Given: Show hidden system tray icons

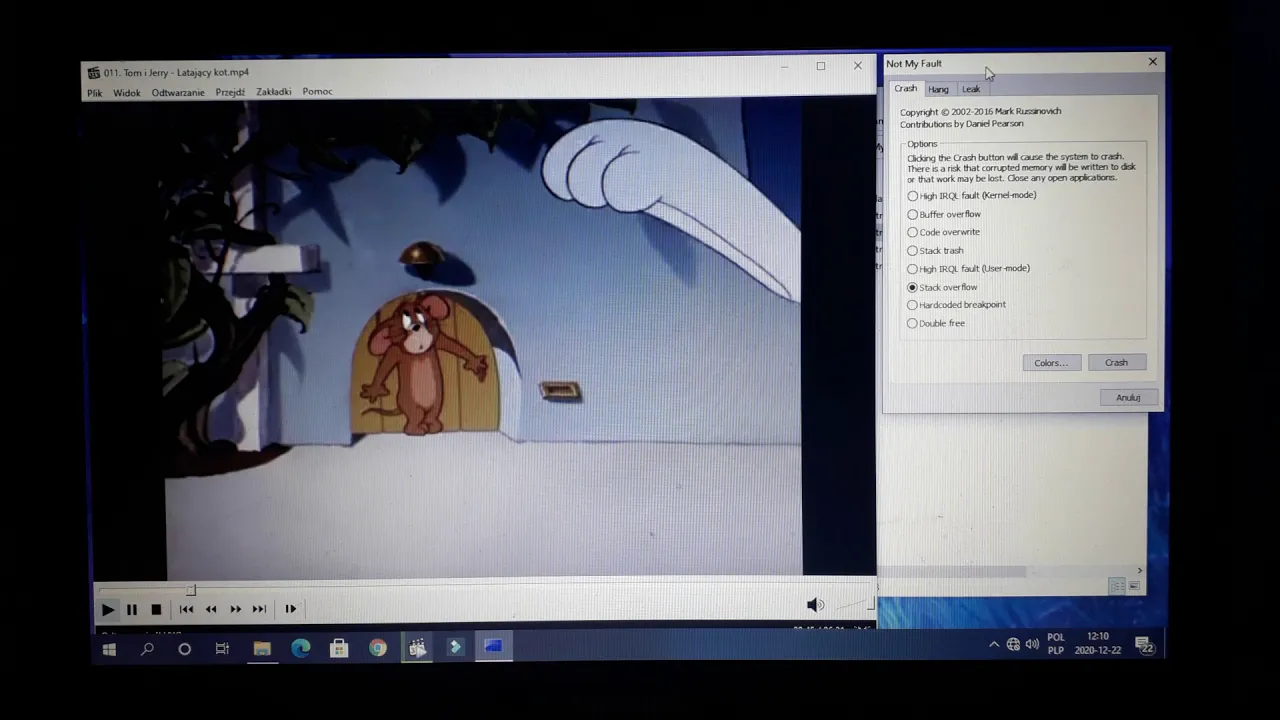Looking at the screenshot, I should point(994,645).
